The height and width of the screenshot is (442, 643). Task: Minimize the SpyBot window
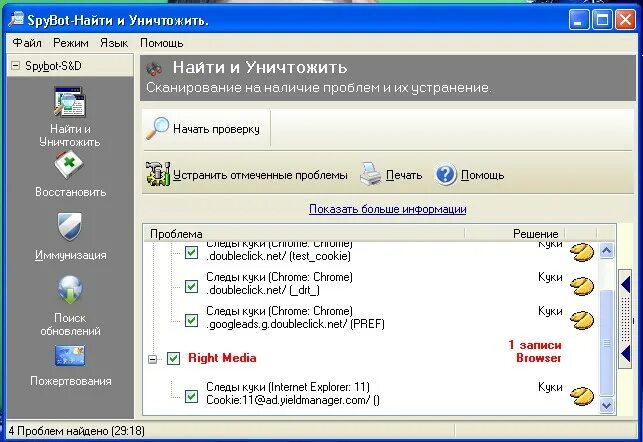click(x=579, y=20)
